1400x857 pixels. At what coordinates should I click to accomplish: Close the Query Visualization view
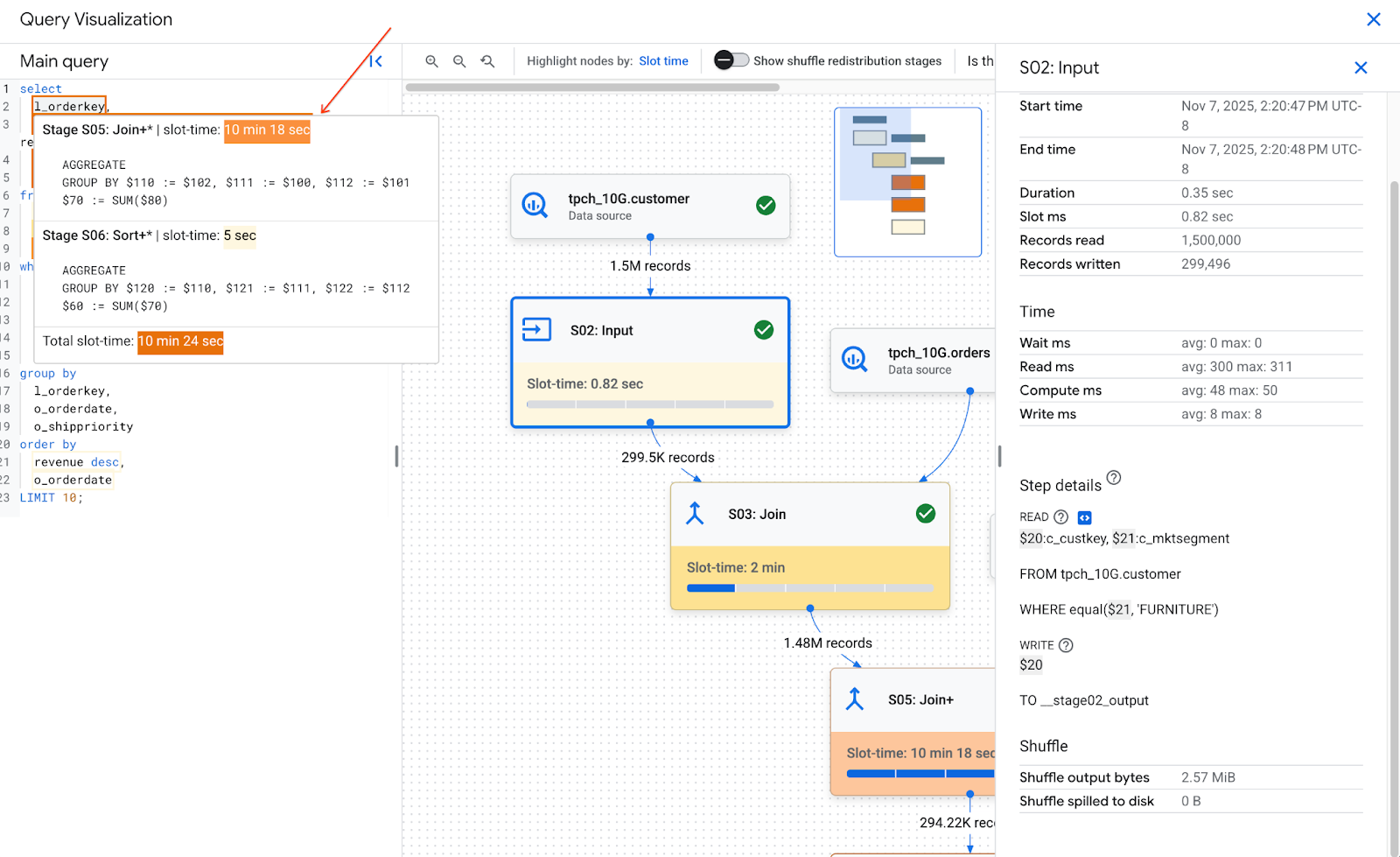(1373, 19)
